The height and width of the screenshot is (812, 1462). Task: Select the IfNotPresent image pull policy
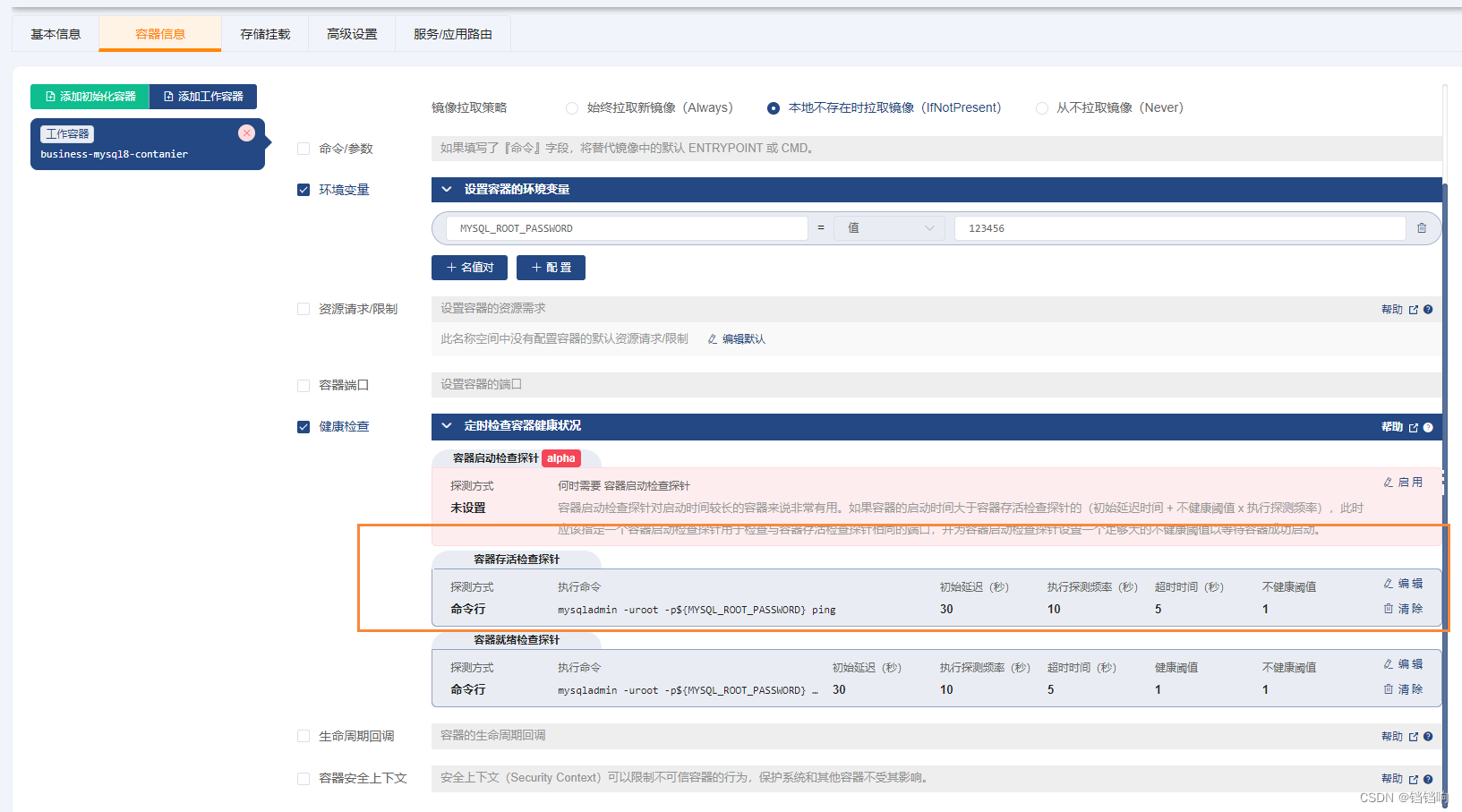click(x=774, y=108)
